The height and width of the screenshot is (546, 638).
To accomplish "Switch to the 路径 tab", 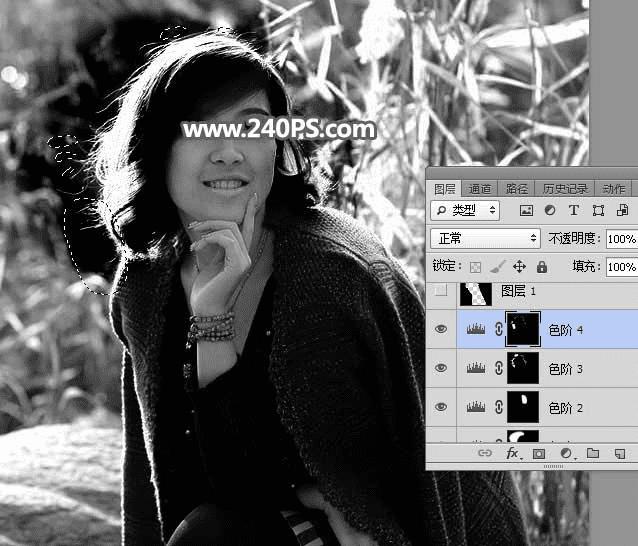I will click(516, 189).
